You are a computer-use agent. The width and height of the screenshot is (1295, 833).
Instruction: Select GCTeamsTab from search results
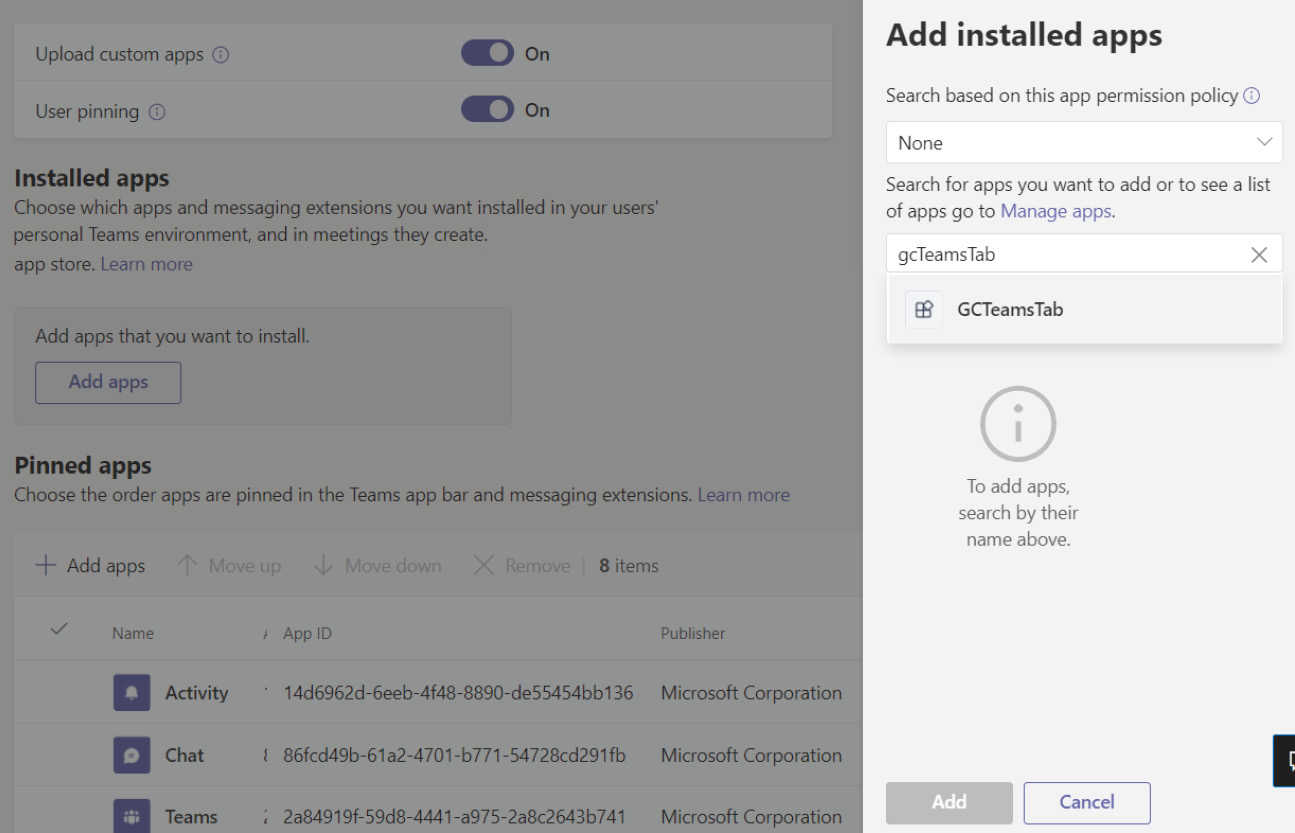(1084, 310)
